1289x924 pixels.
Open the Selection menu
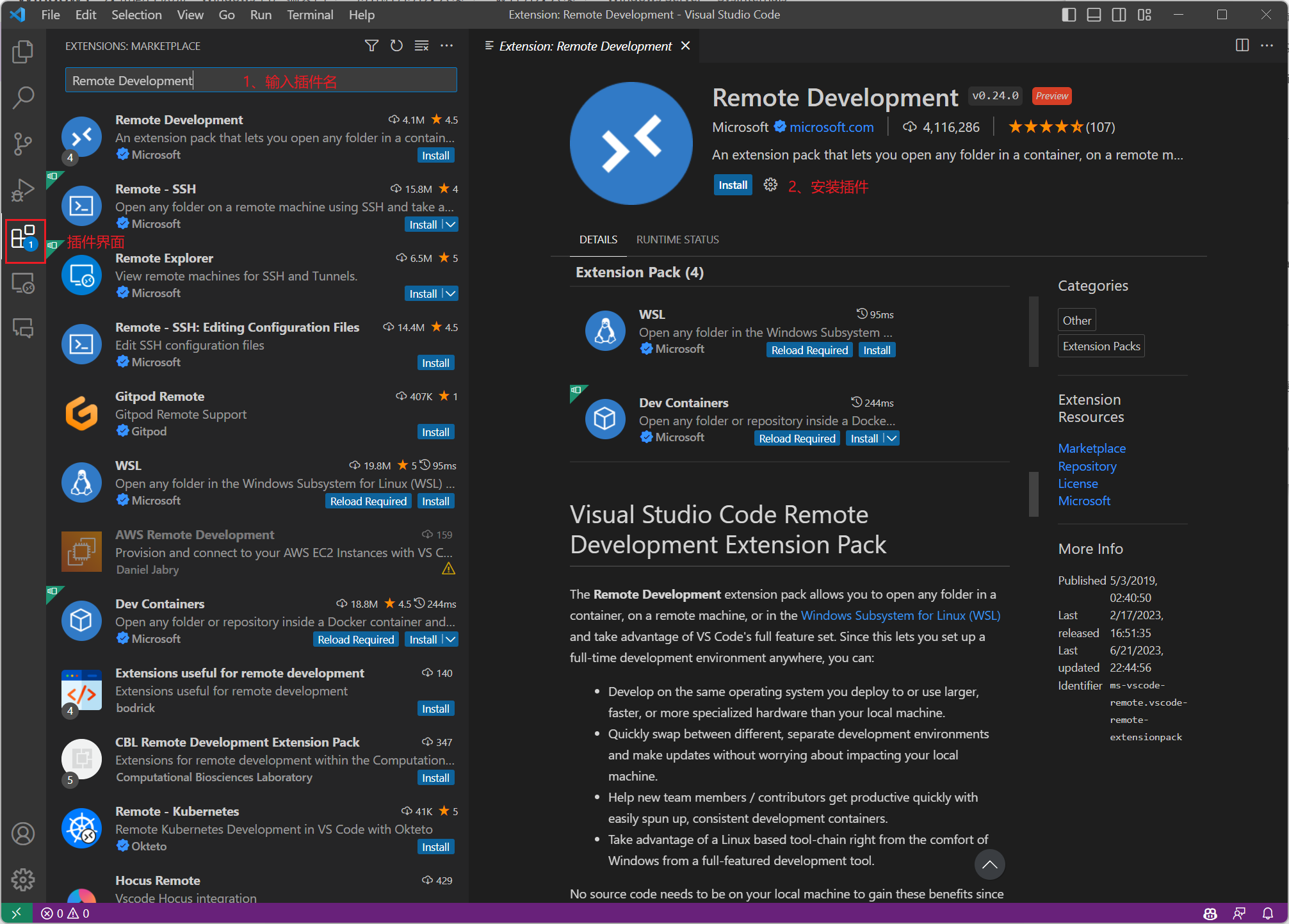(x=136, y=14)
